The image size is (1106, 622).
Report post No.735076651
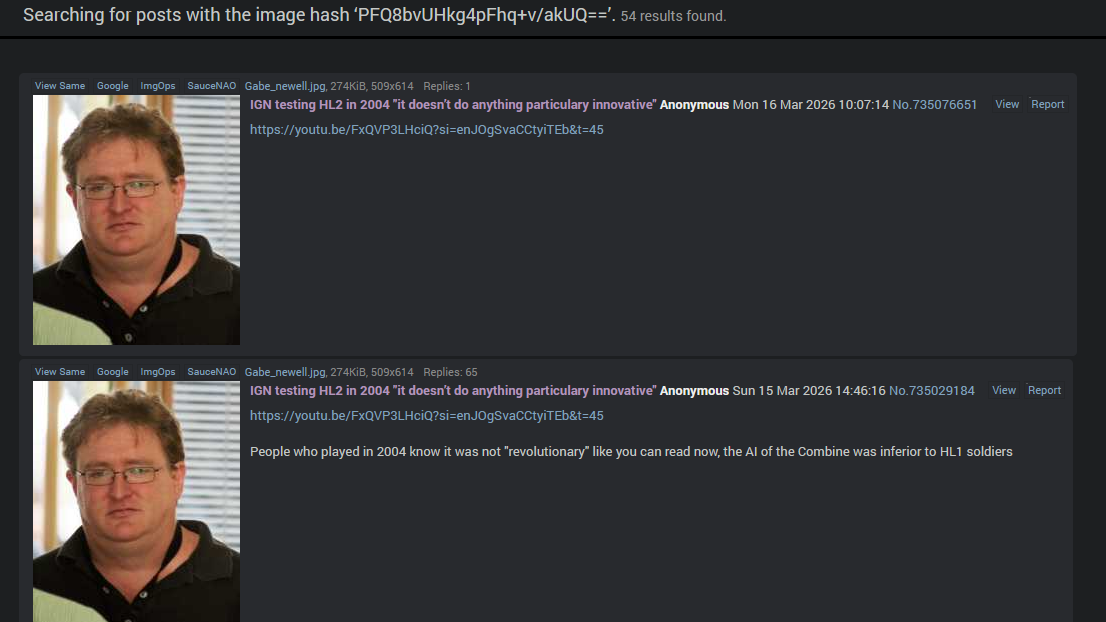1047,104
